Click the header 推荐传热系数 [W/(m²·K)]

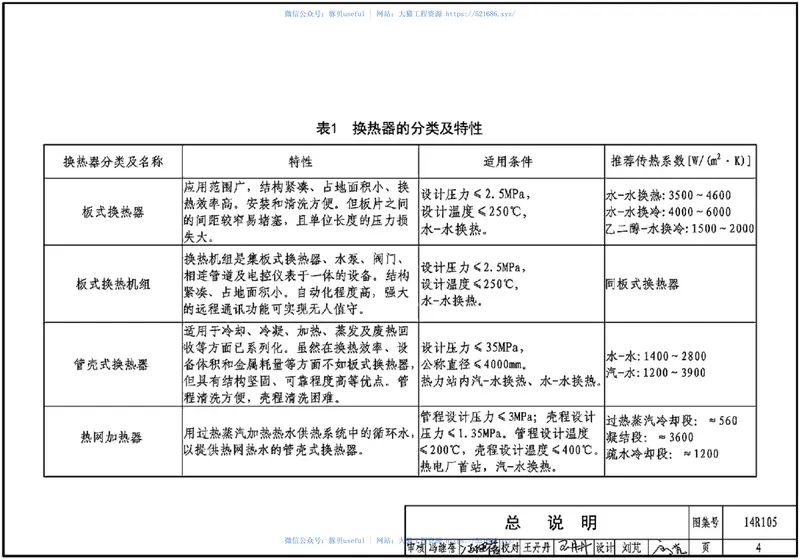pos(681,161)
